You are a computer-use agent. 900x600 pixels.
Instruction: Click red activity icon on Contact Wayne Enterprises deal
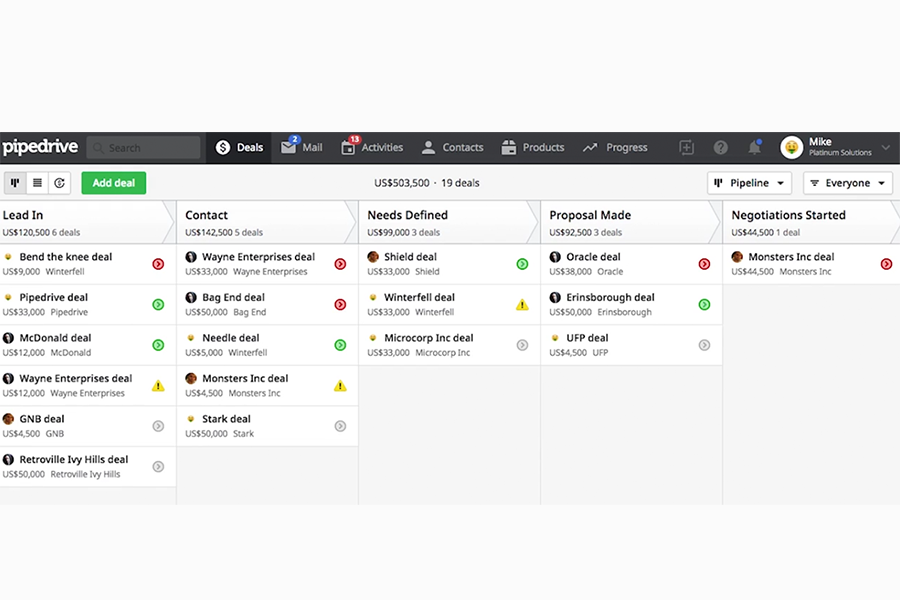click(340, 264)
